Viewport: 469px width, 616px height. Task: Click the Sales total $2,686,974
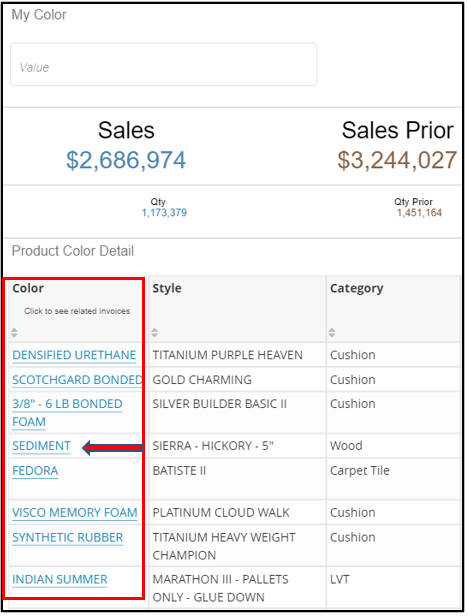(x=126, y=160)
